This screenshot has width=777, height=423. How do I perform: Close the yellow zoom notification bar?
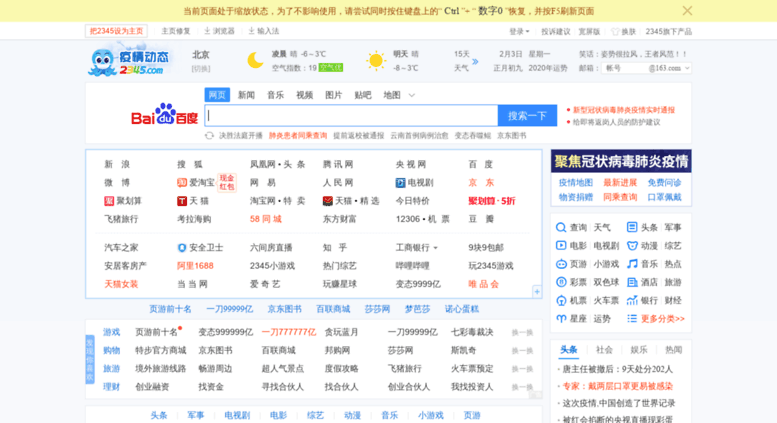(687, 11)
